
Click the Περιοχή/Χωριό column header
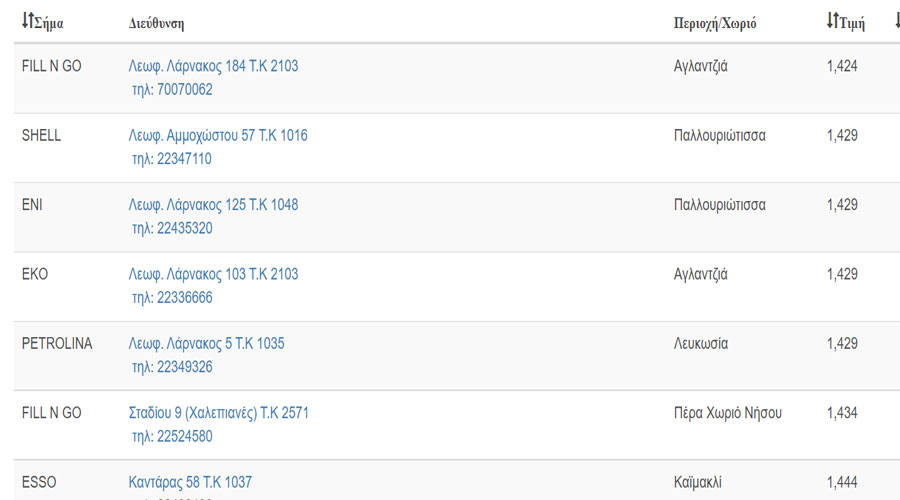coord(715,24)
